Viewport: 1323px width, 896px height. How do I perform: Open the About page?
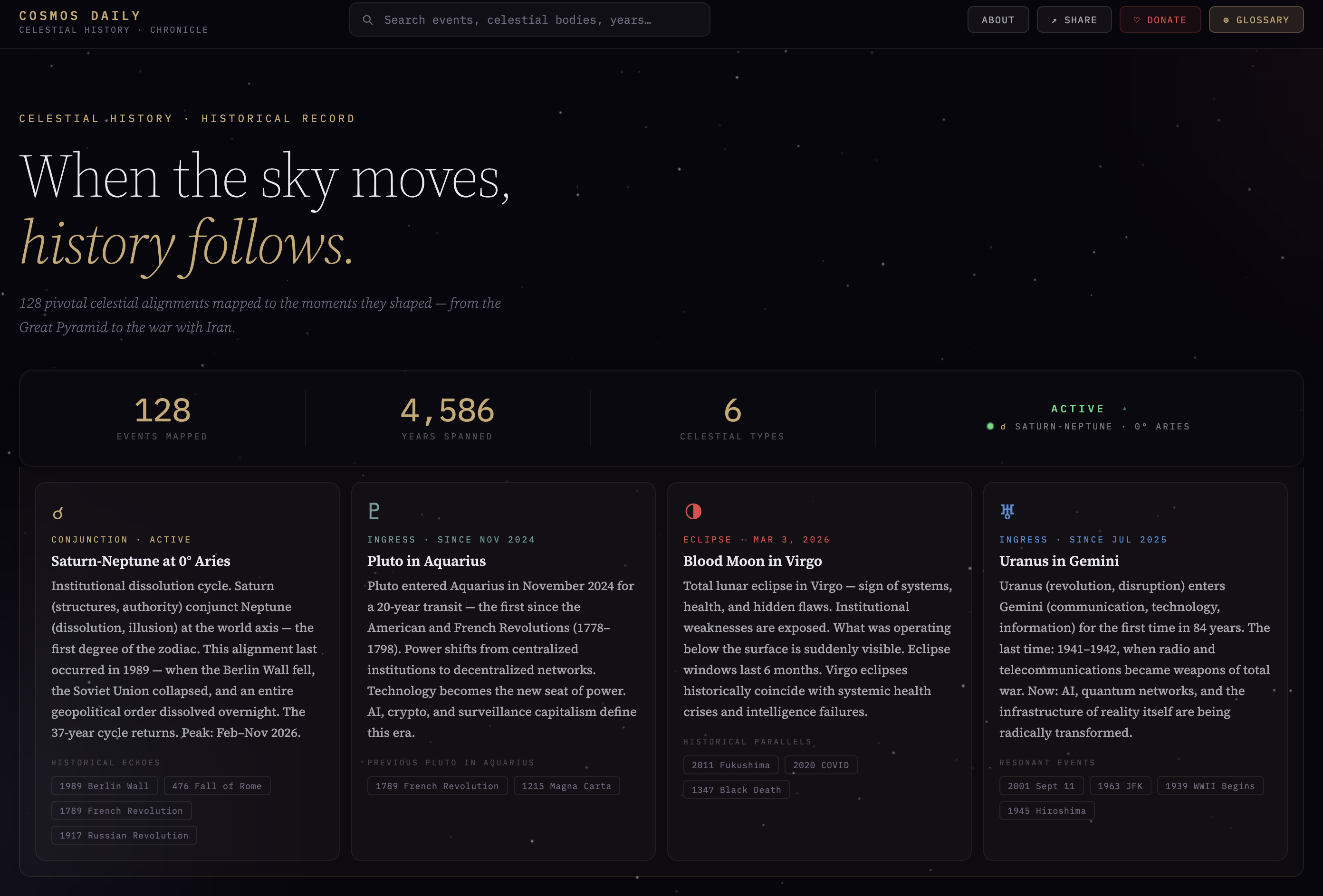point(997,20)
